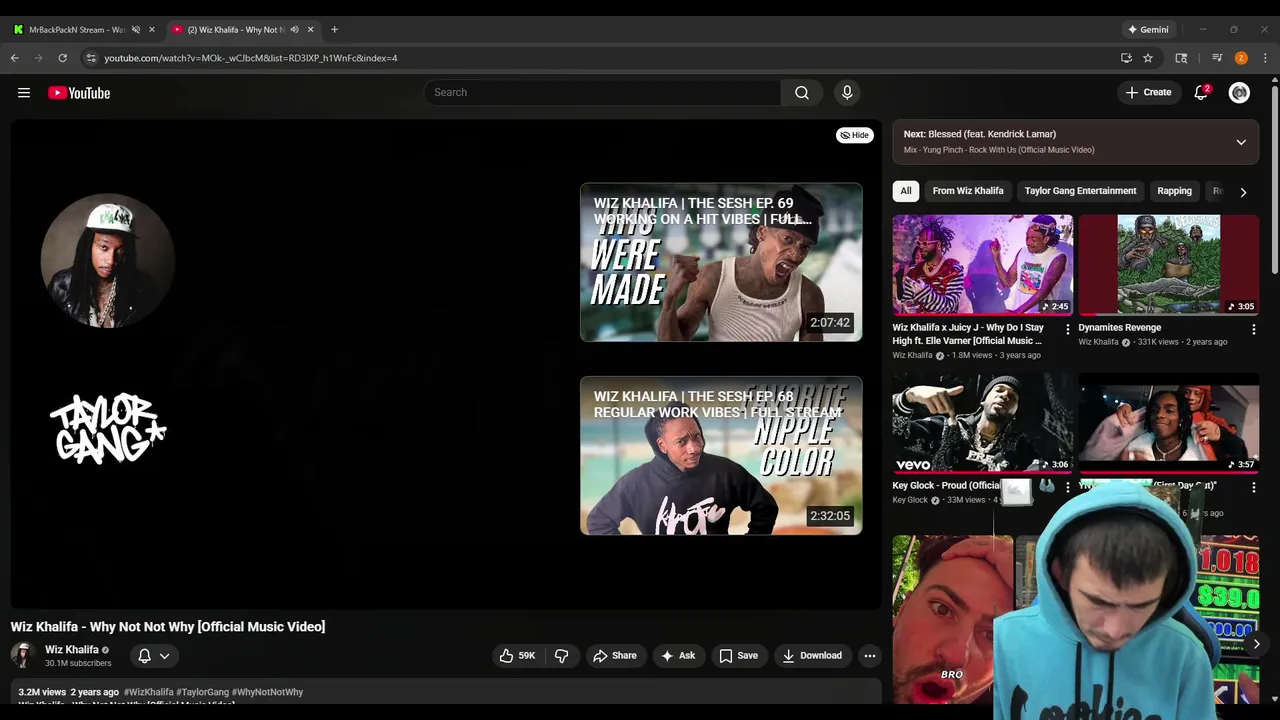Open Google Lens search icon in toolbar
This screenshot has width=1280, height=720.
click(x=1181, y=58)
